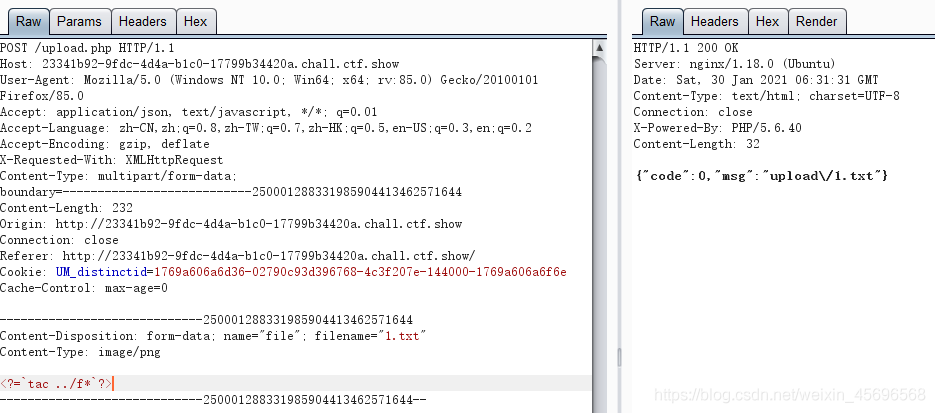Viewport: 935px width, 413px height.
Task: Click the UM_distinctid cookie name
Action: (101, 272)
